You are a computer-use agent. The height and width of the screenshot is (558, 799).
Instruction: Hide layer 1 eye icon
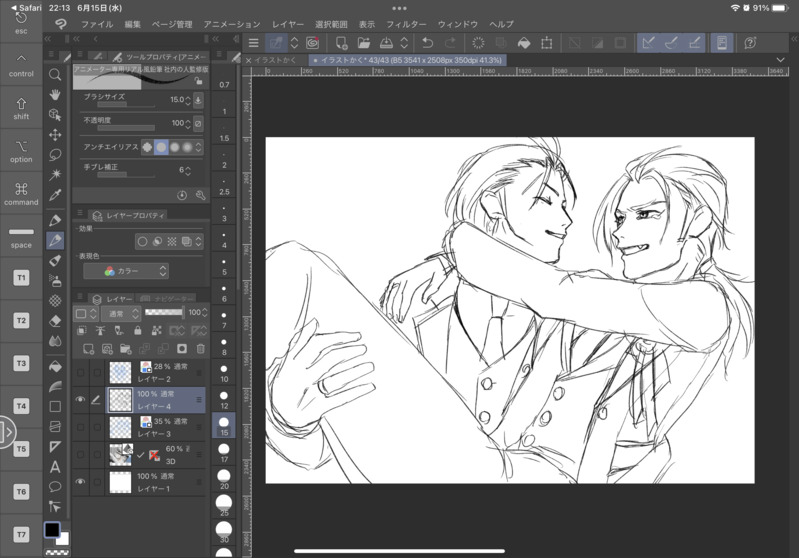coord(81,482)
